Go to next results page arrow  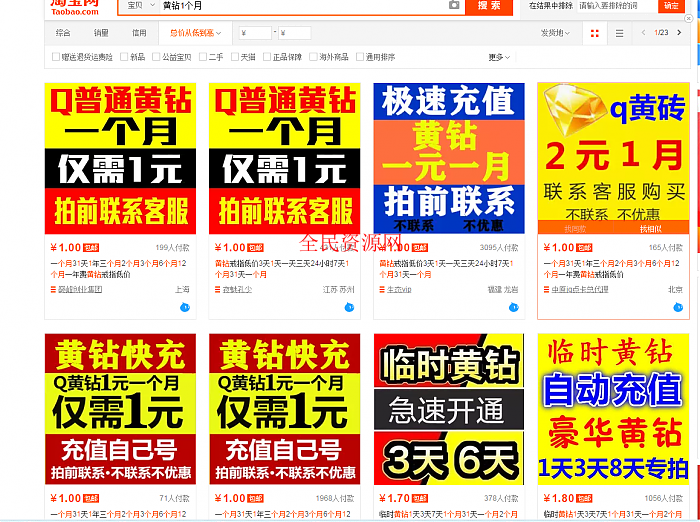pos(679,33)
